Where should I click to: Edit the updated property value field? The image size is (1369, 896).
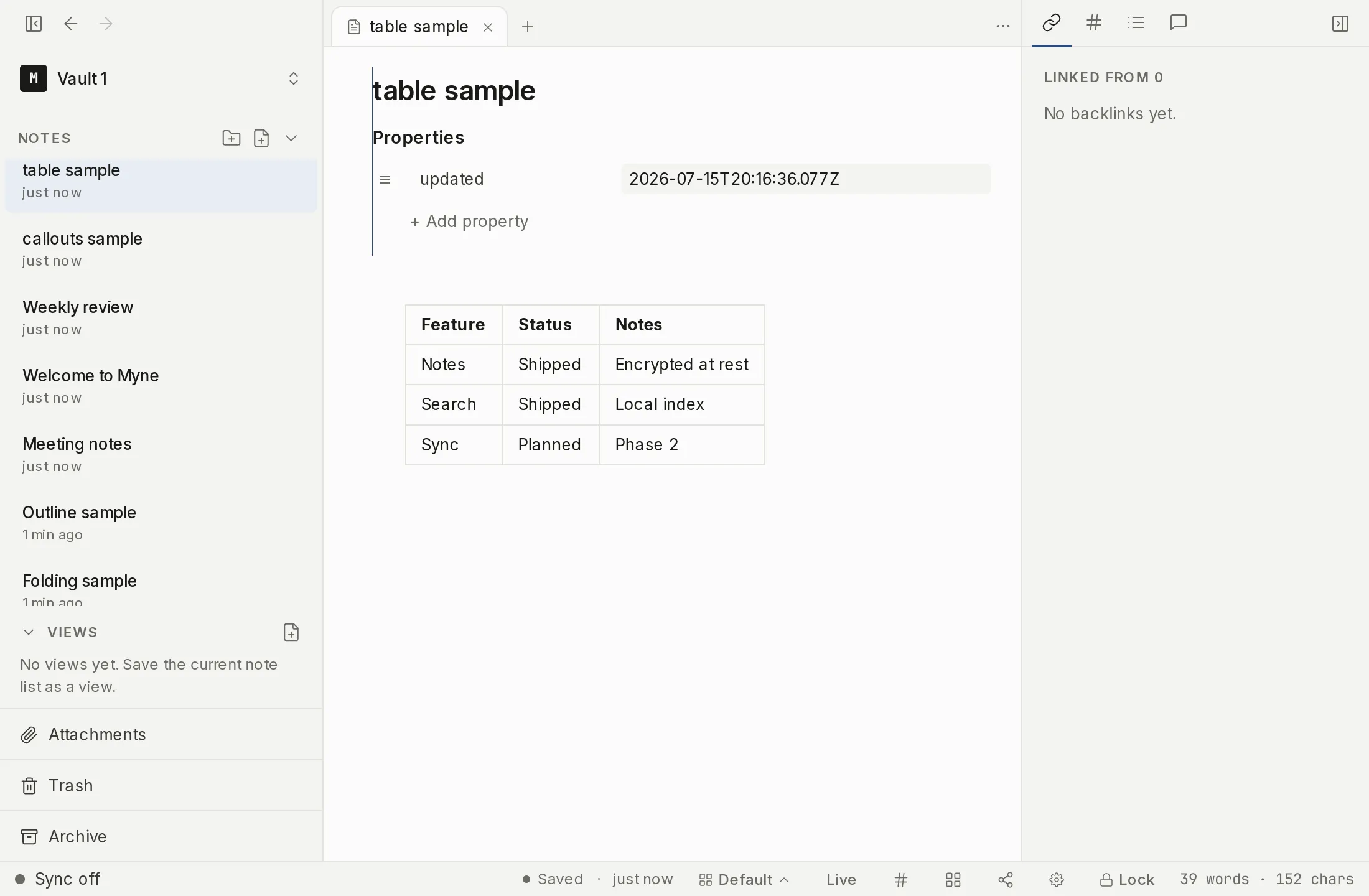point(805,179)
